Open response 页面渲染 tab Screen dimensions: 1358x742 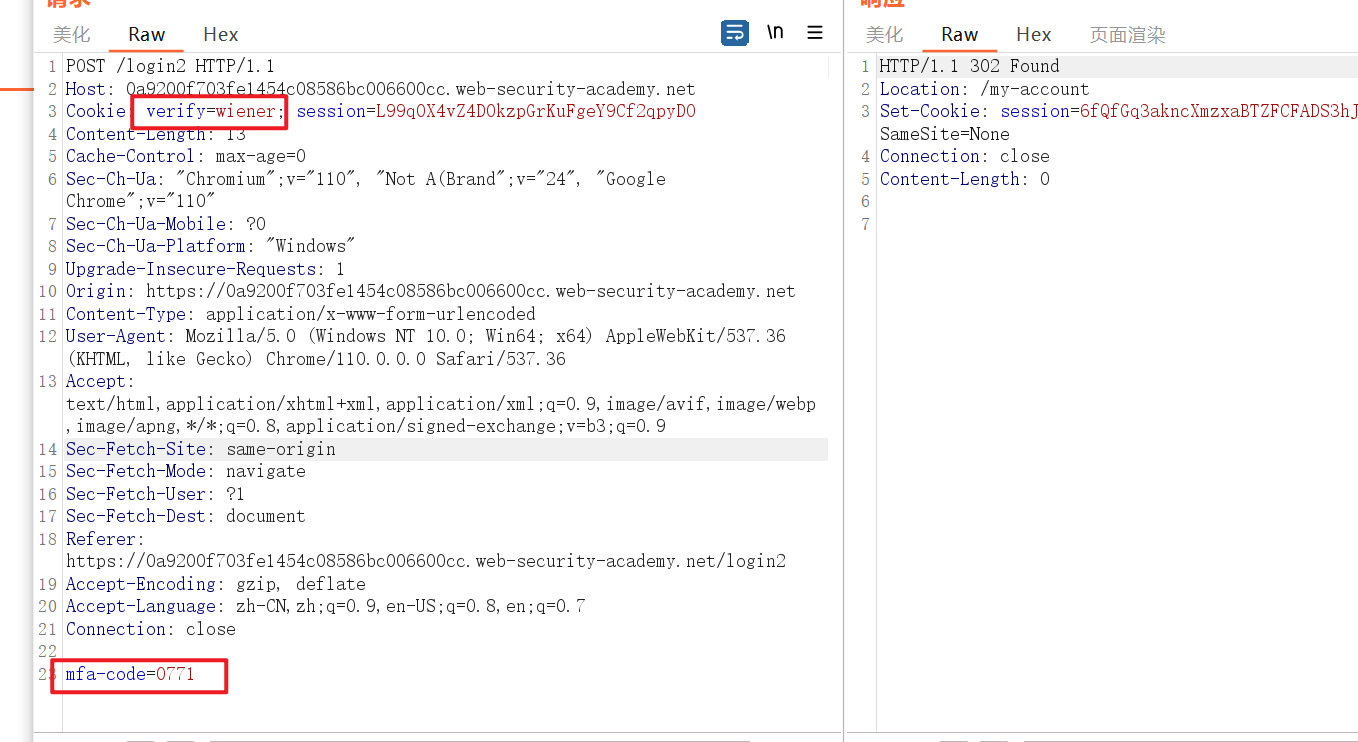[x=1127, y=35]
